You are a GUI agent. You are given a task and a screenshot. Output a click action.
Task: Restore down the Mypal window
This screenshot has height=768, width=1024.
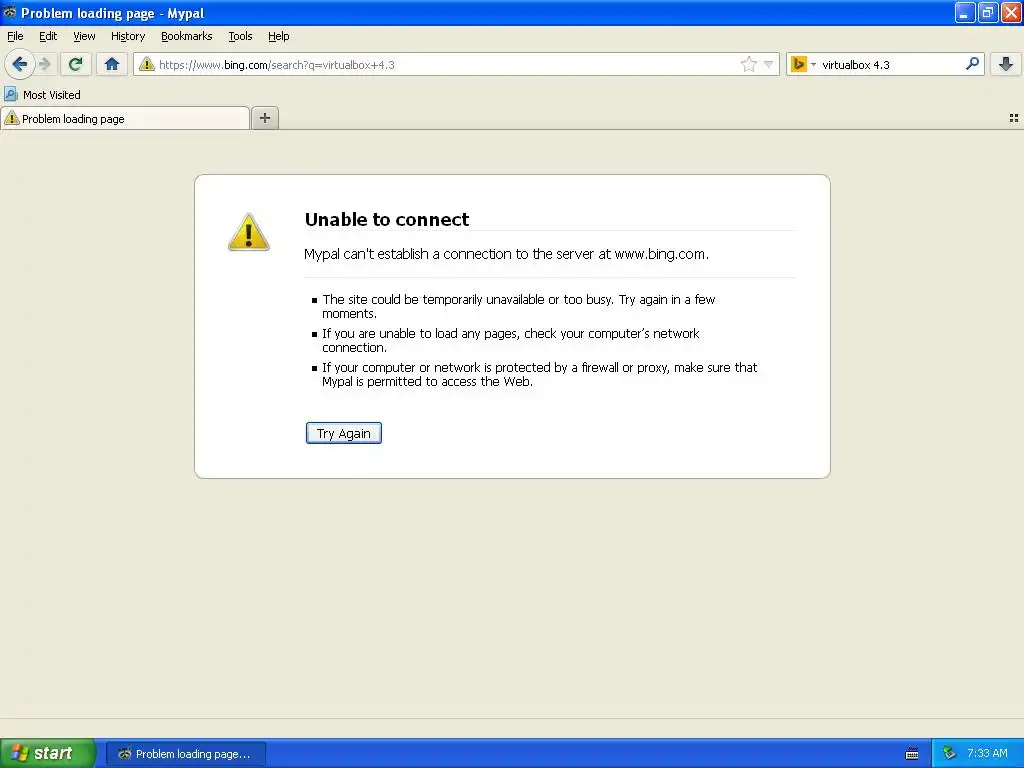tap(988, 12)
